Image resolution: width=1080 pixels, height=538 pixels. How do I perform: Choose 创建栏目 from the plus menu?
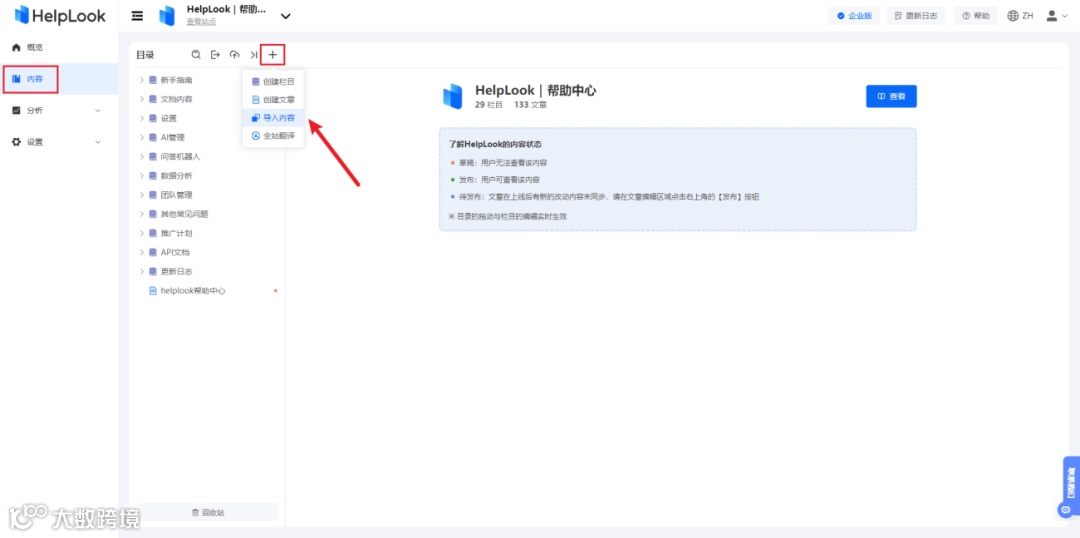click(273, 81)
